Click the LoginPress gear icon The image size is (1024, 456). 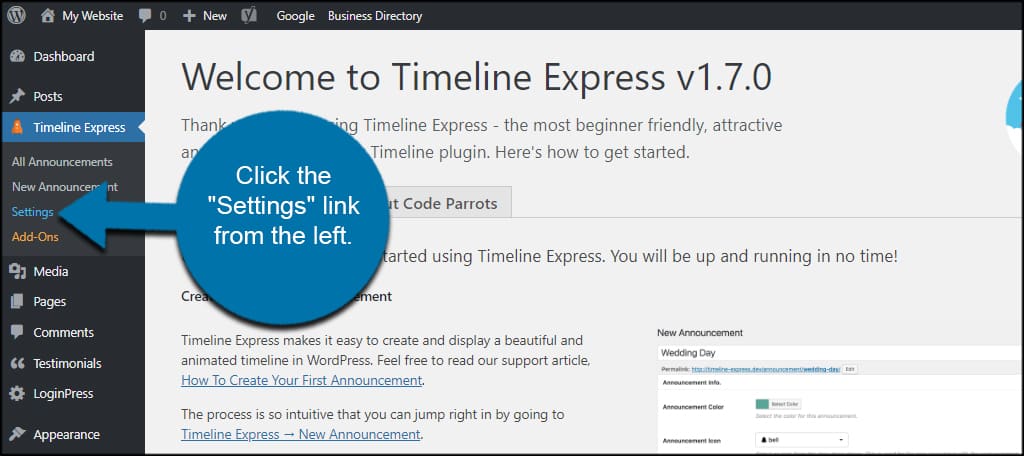18,394
